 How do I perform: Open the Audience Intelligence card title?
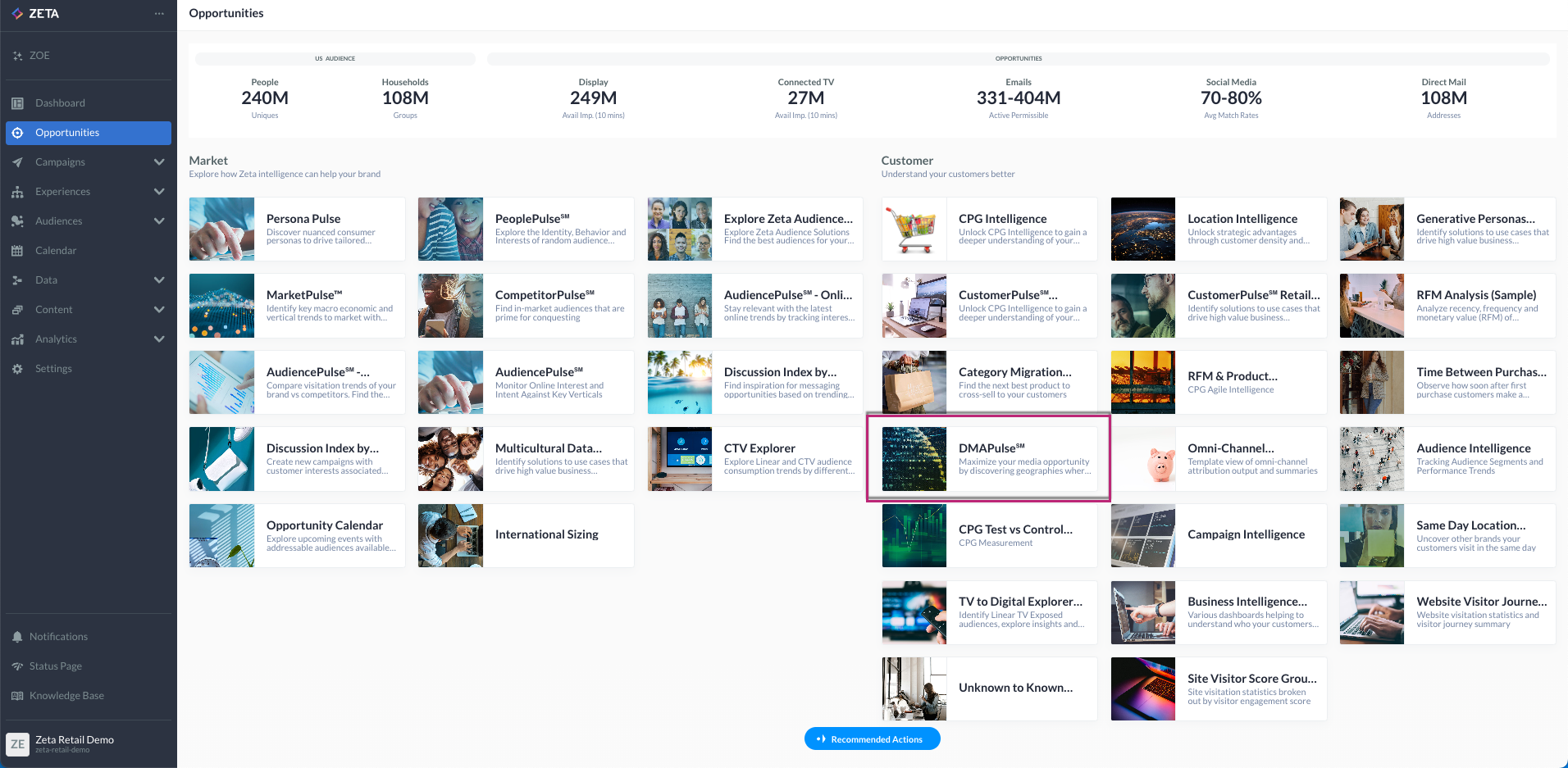(x=1474, y=448)
